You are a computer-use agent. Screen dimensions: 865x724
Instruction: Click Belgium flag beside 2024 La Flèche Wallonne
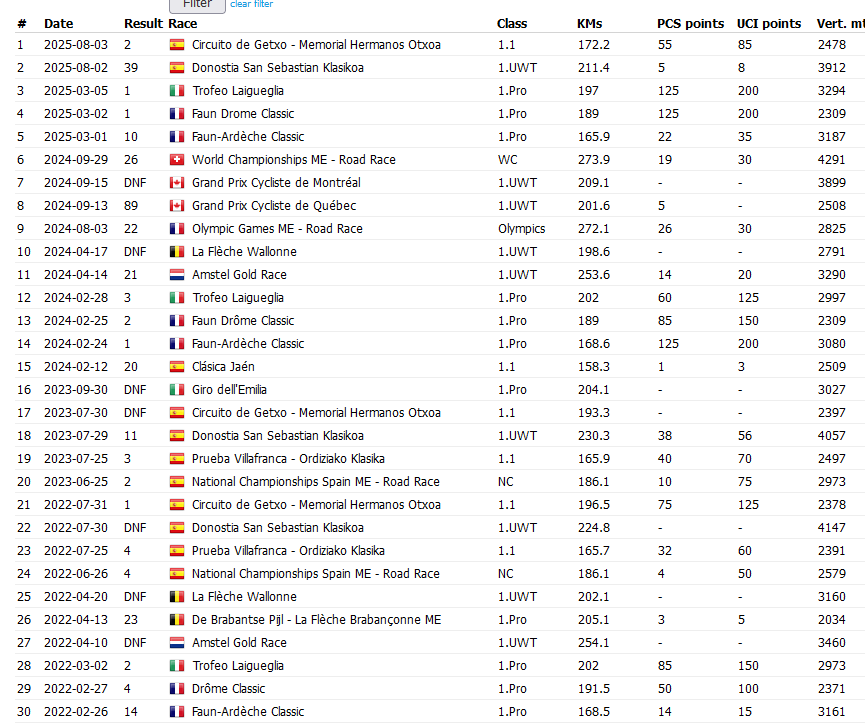tap(177, 252)
